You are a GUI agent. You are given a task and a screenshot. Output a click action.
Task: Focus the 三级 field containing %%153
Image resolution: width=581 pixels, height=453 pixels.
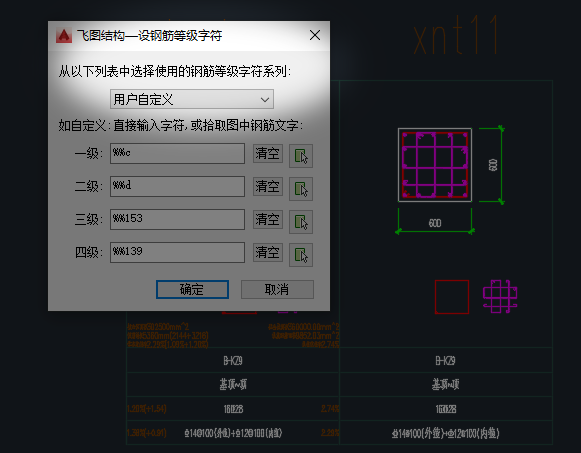(x=177, y=219)
